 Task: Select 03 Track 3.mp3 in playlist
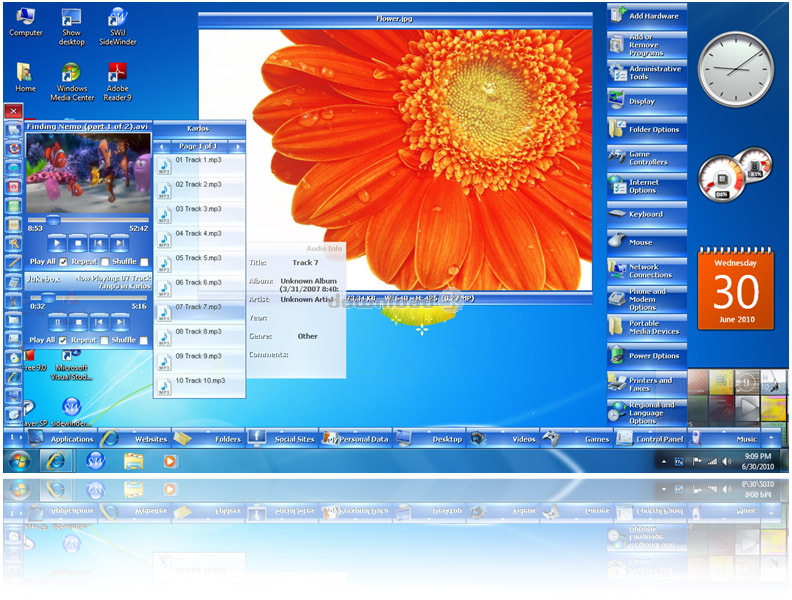(x=198, y=209)
